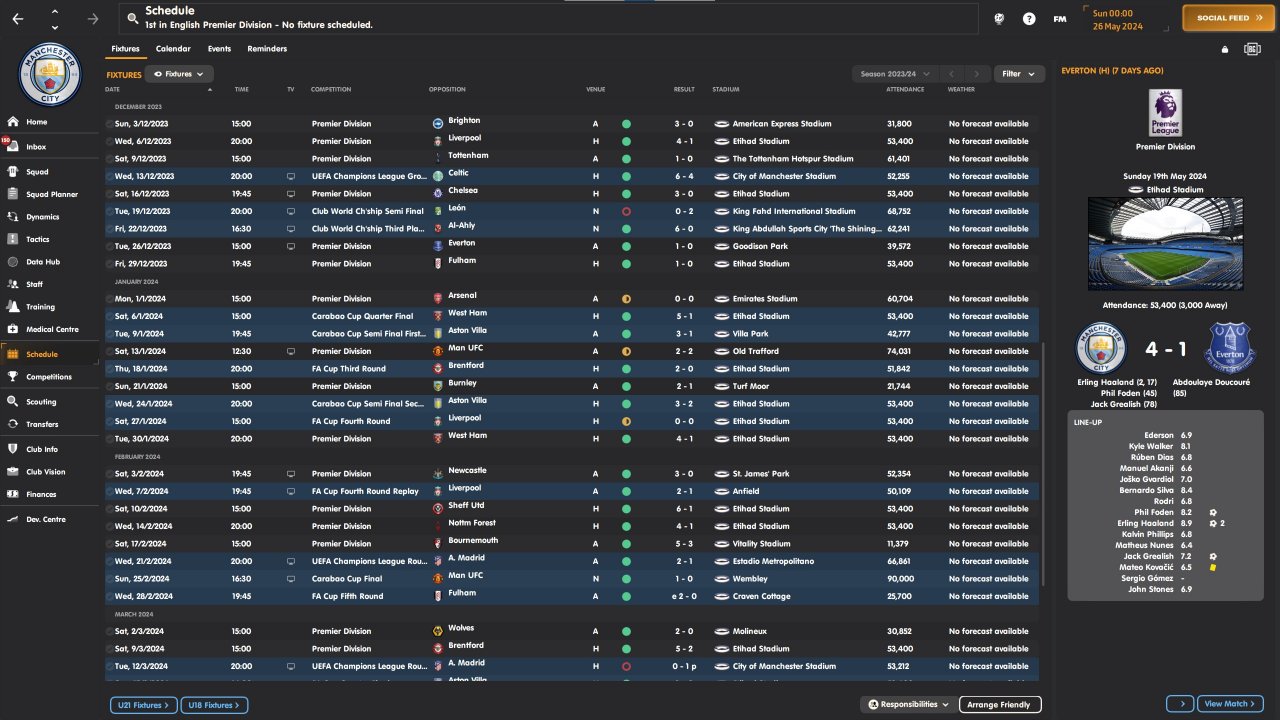The width and height of the screenshot is (1280, 720).
Task: Open the help question mark icon
Action: [x=1029, y=19]
